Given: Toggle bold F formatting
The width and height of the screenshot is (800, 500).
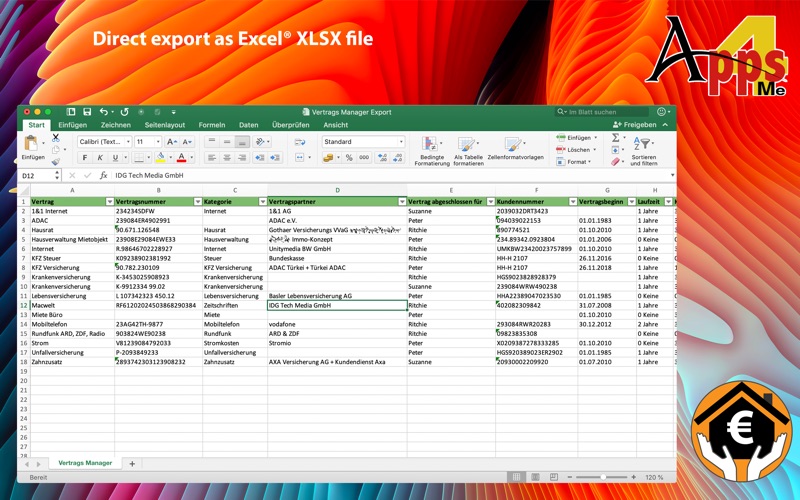Looking at the screenshot, I should point(85,158).
